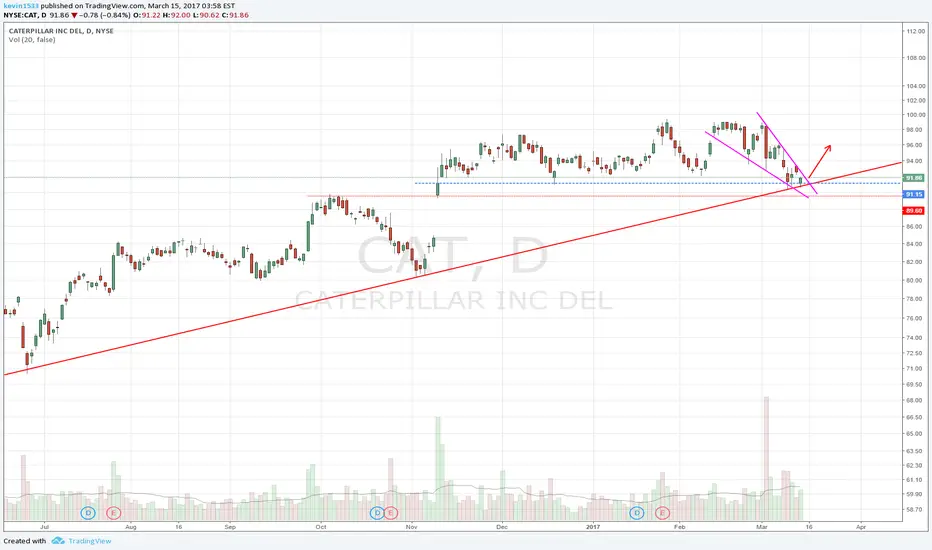Click the 'Nov' label on the time axis
This screenshot has width=932, height=550.
(x=411, y=527)
